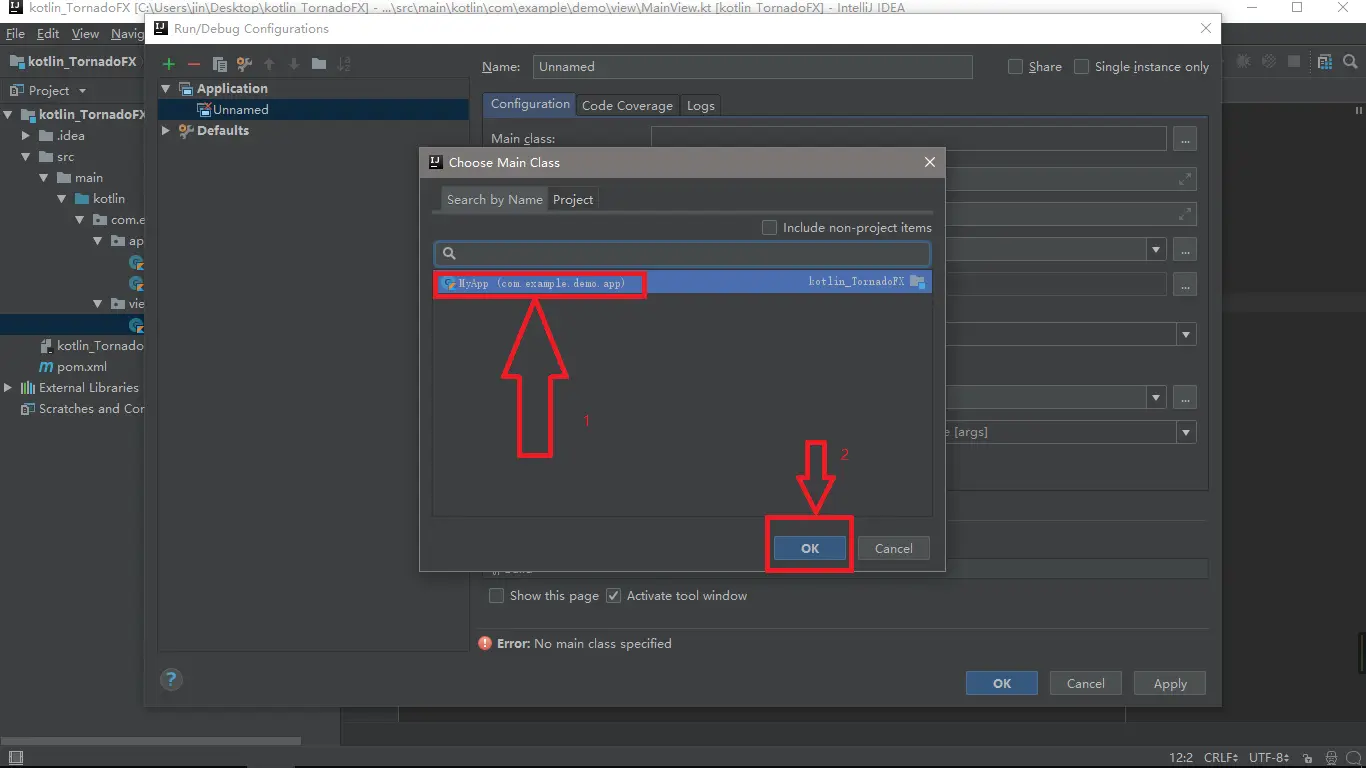Image resolution: width=1366 pixels, height=768 pixels.
Task: Open the View menu
Action: click(x=85, y=33)
